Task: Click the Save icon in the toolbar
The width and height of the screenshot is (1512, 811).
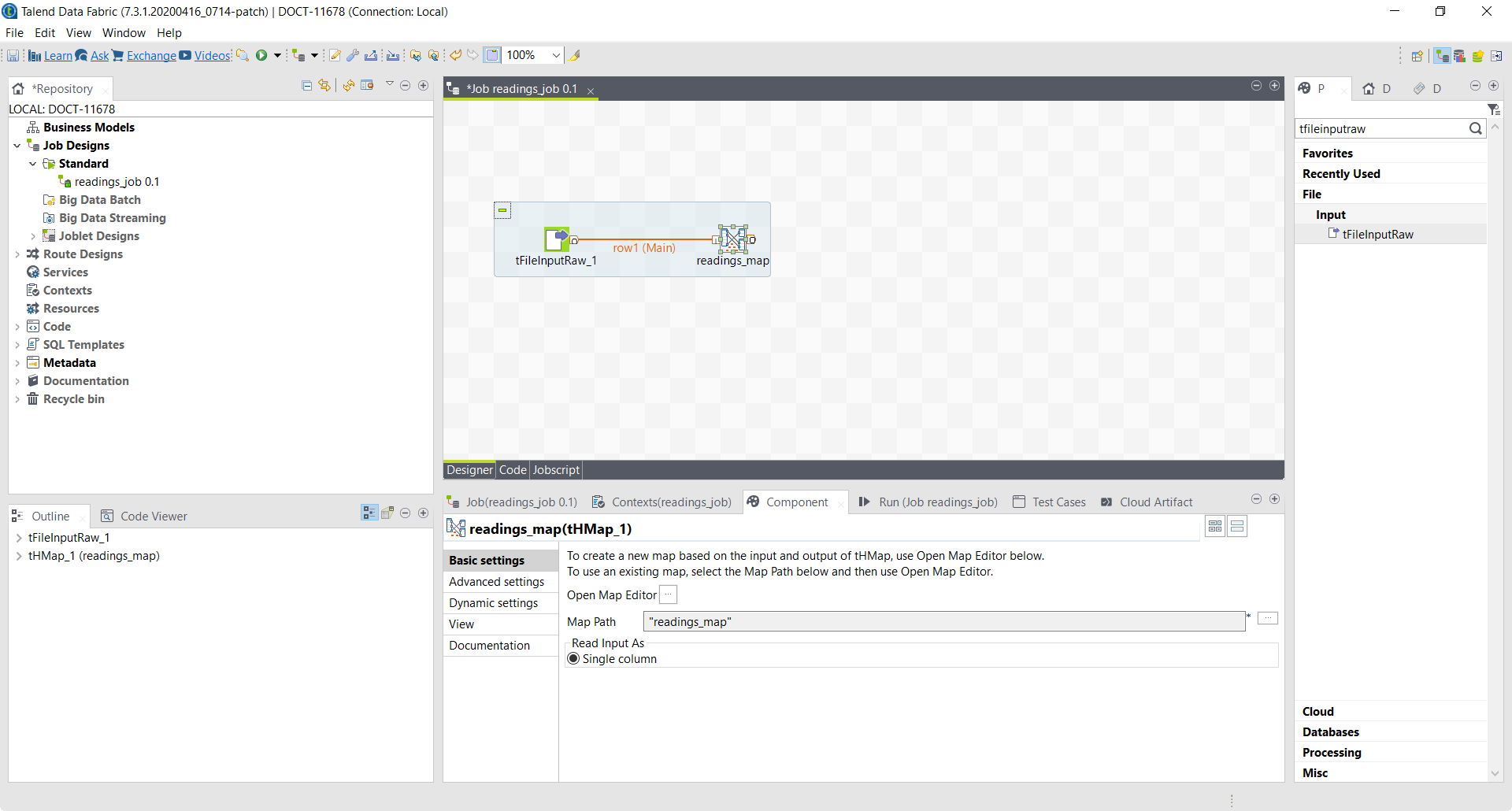Action: pos(13,55)
